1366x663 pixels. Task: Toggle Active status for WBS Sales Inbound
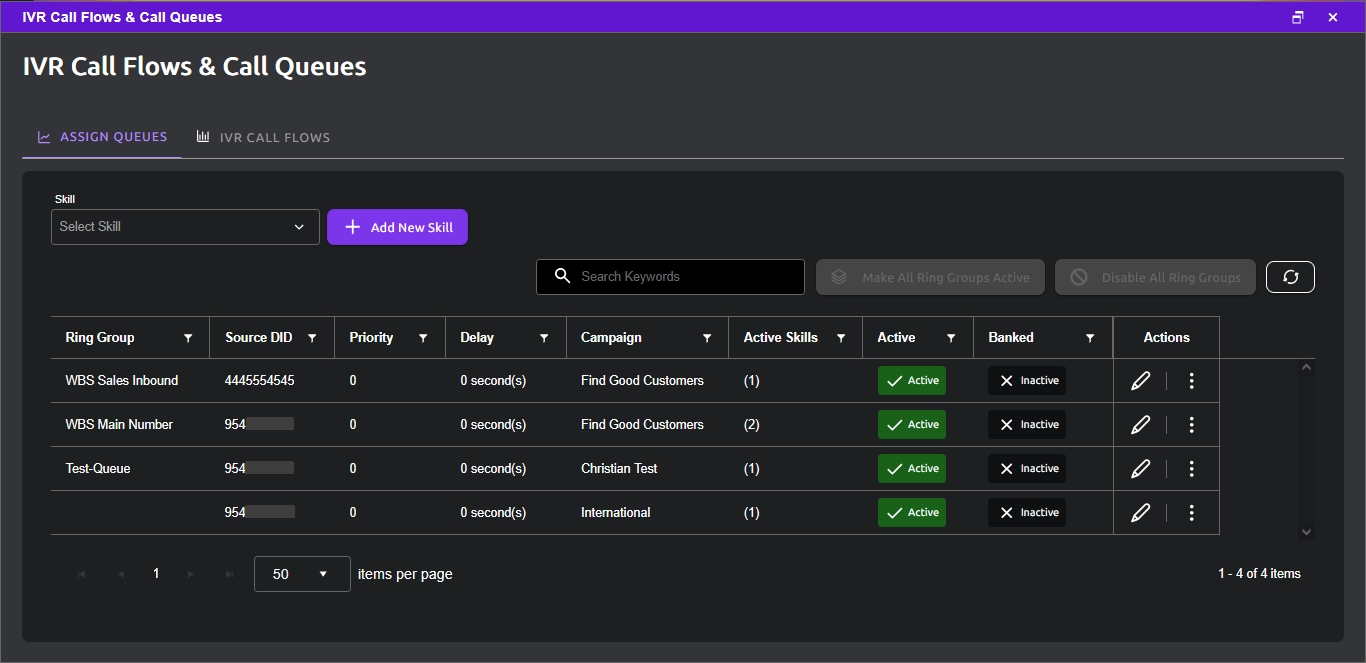pos(912,381)
